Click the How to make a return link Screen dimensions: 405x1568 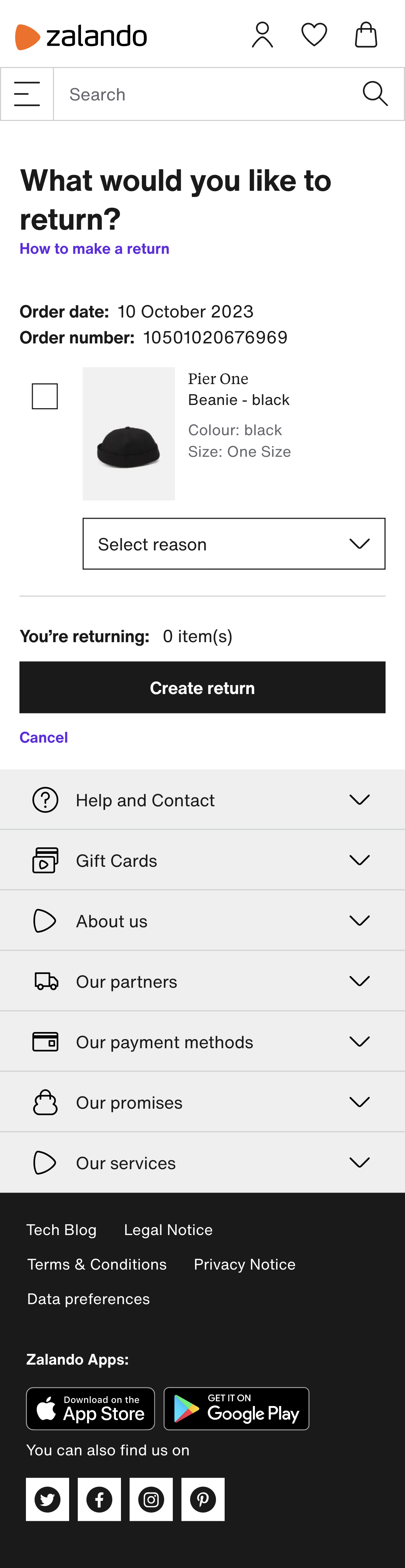[94, 248]
